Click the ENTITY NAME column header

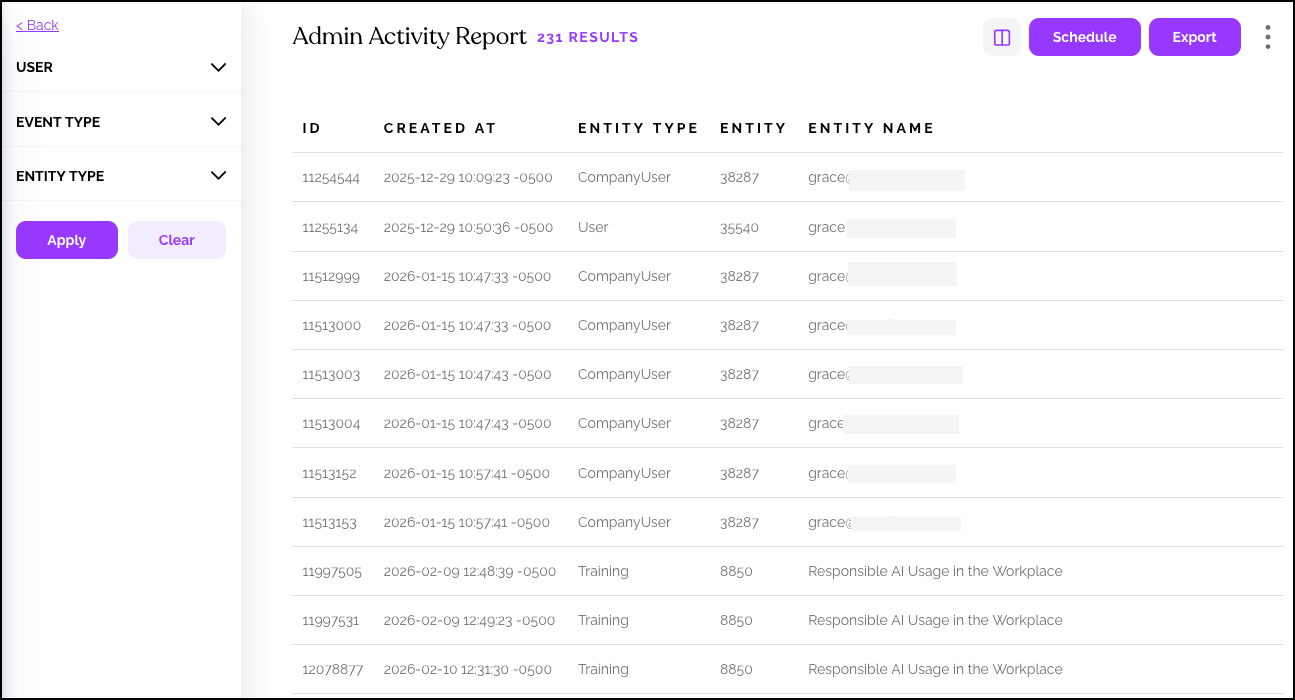(x=871, y=128)
